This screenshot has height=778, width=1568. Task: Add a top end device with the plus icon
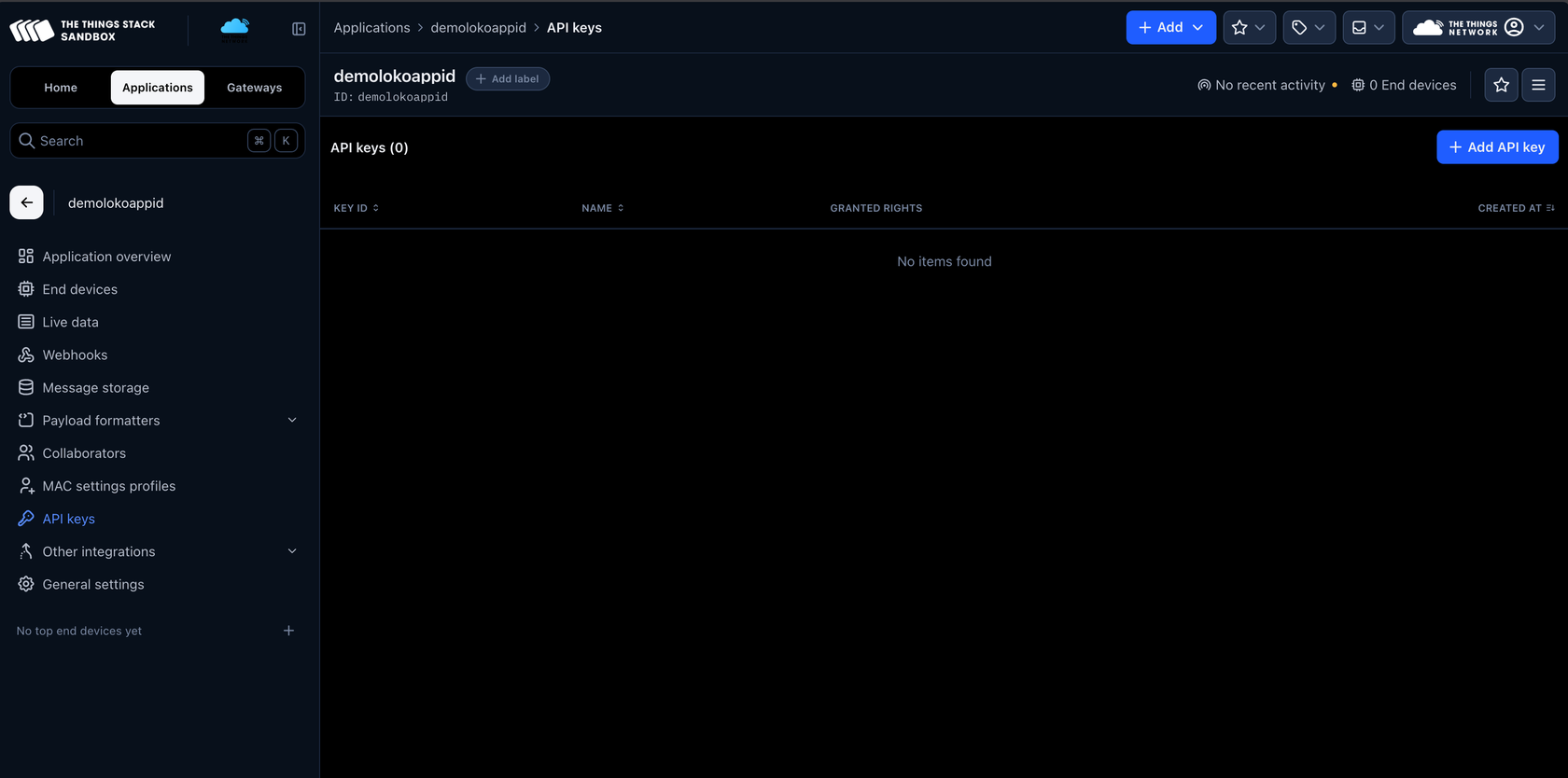point(288,631)
